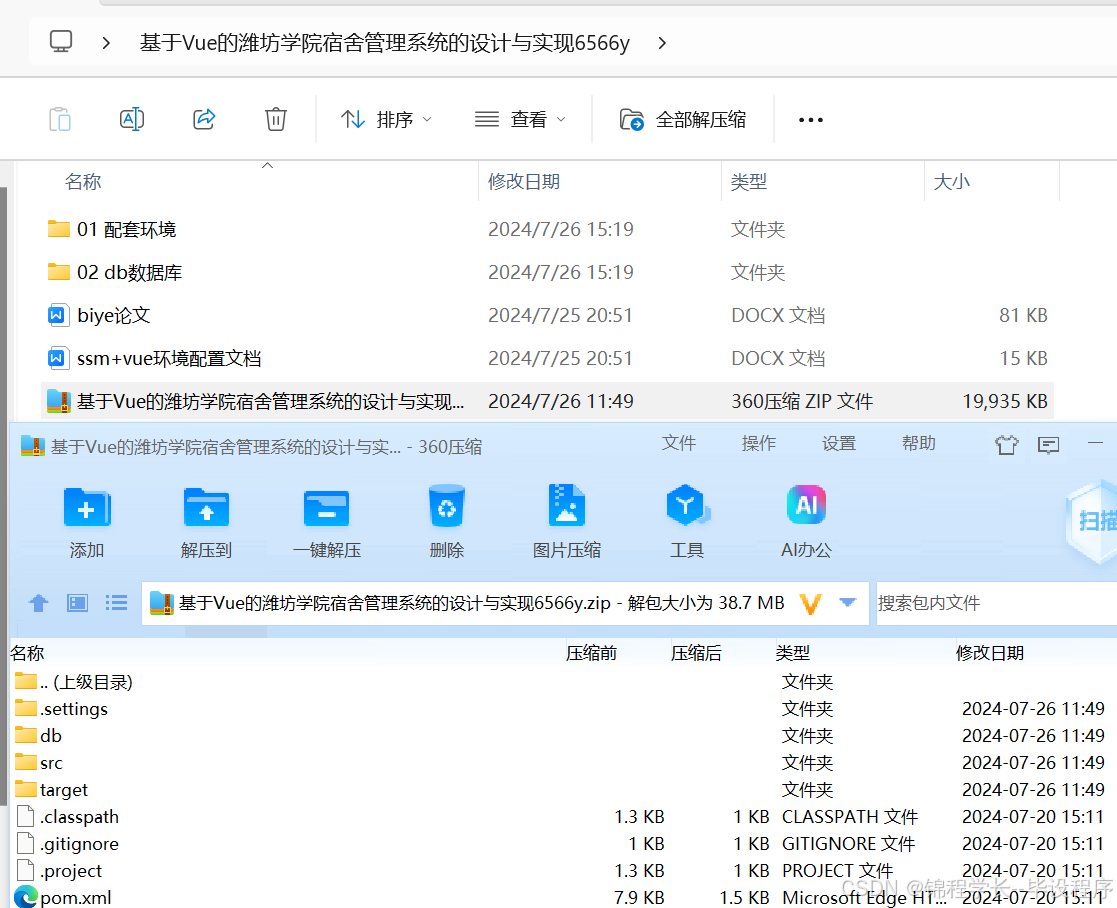Click the up-arrow parent directory icon
This screenshot has width=1117, height=908.
(38, 603)
